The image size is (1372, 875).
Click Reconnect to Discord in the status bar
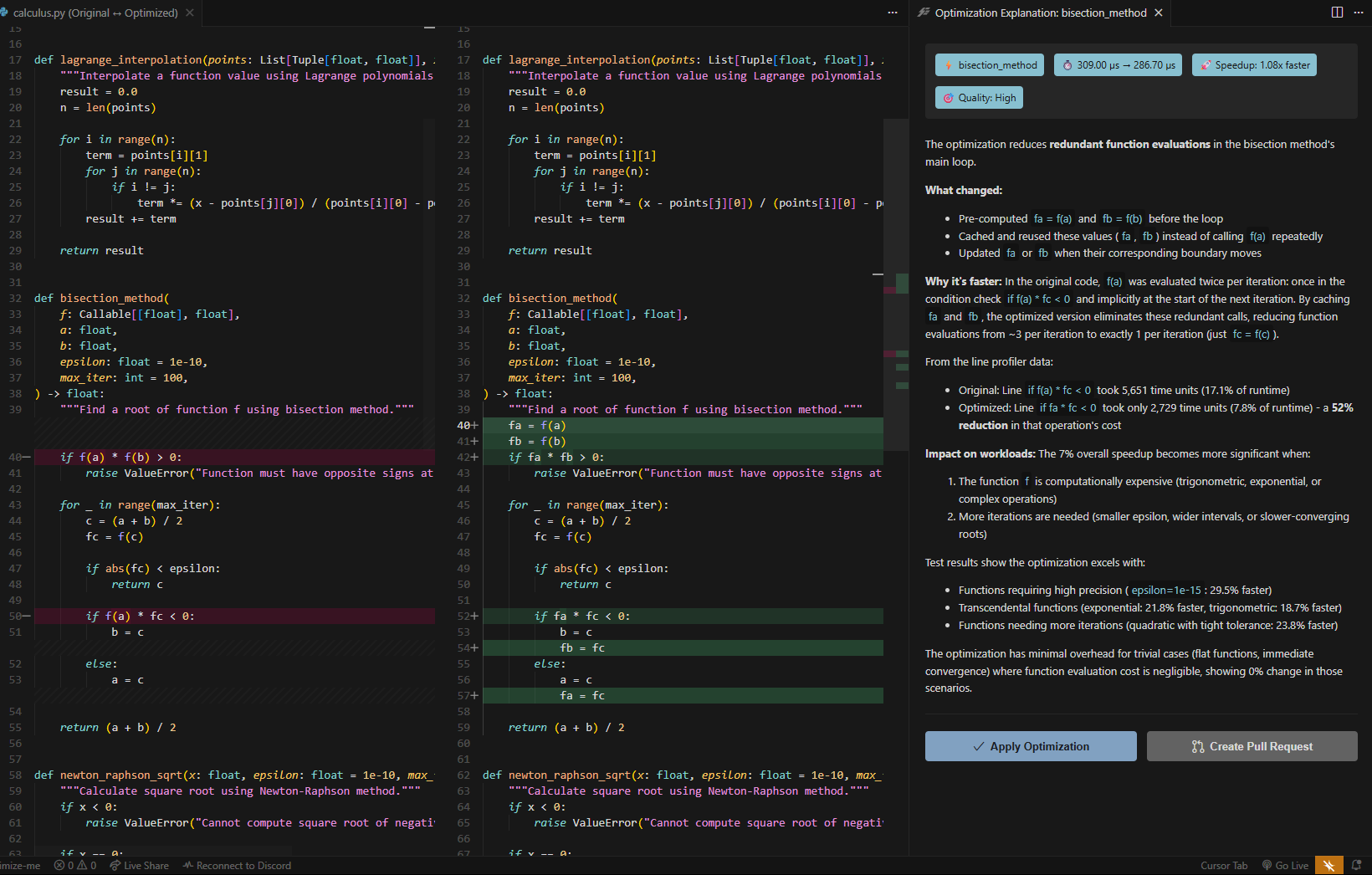click(237, 865)
